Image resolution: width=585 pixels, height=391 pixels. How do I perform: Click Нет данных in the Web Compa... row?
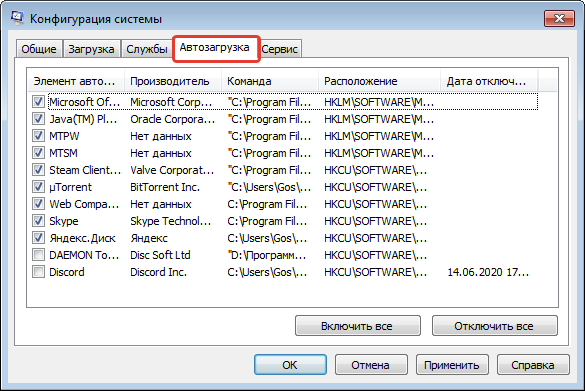pyautogui.click(x=160, y=204)
